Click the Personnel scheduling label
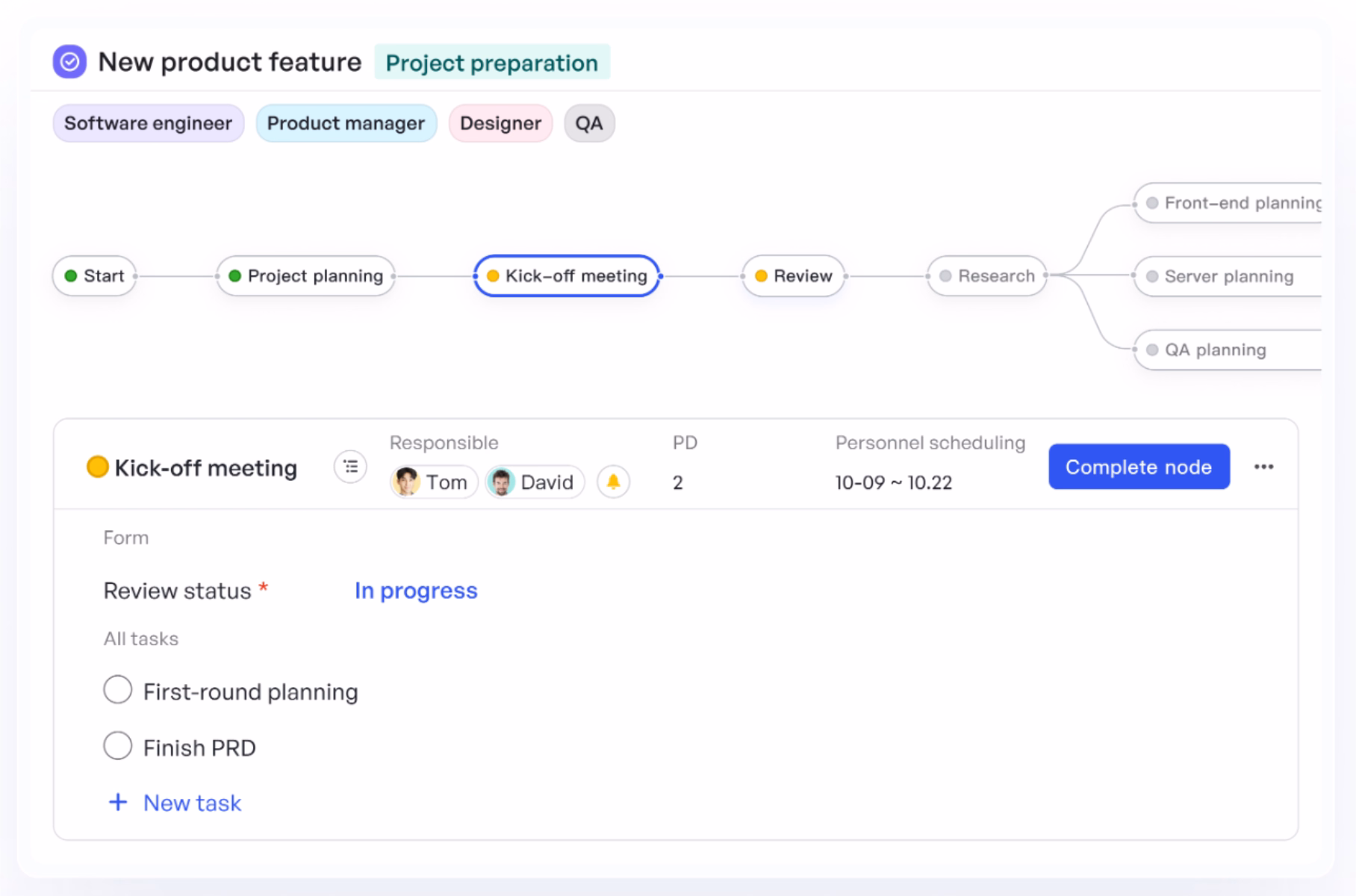Image resolution: width=1356 pixels, height=896 pixels. 930,443
